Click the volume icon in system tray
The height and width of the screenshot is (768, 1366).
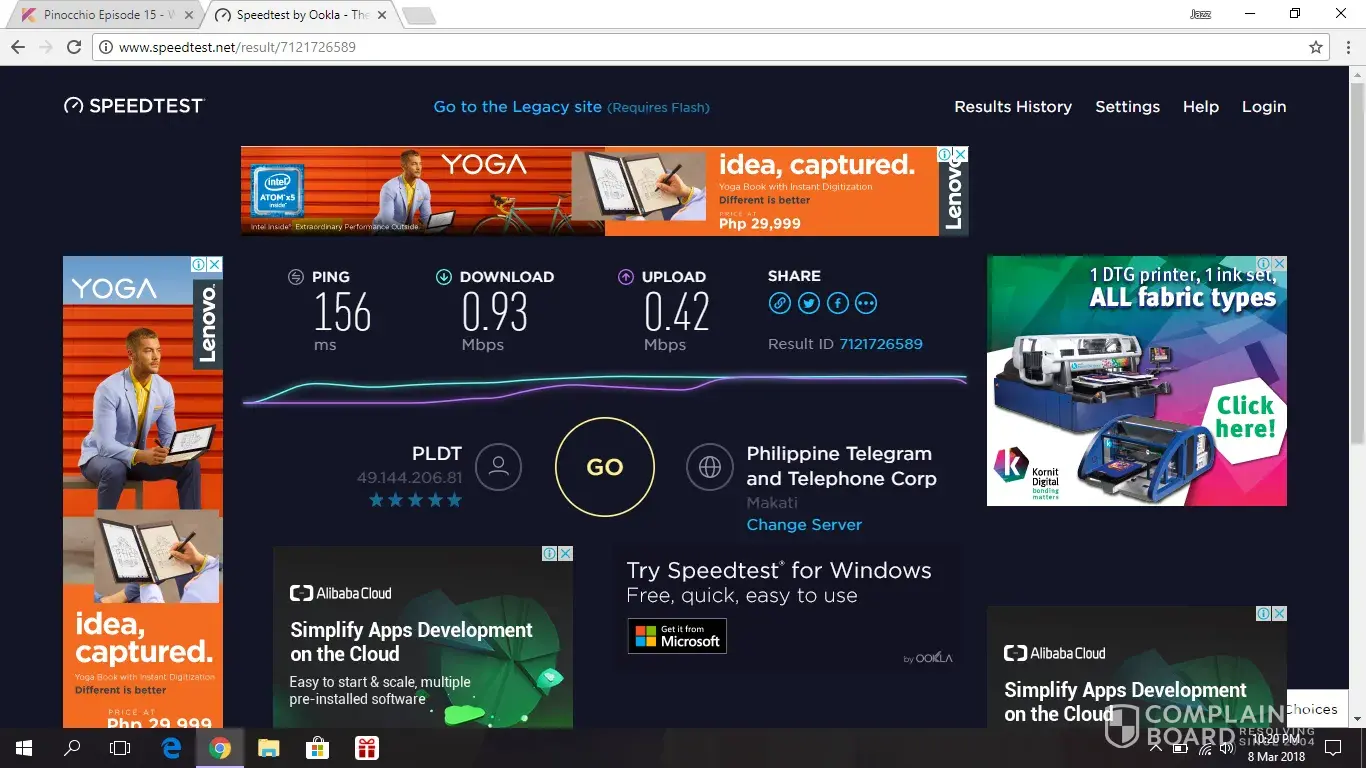coord(1227,748)
